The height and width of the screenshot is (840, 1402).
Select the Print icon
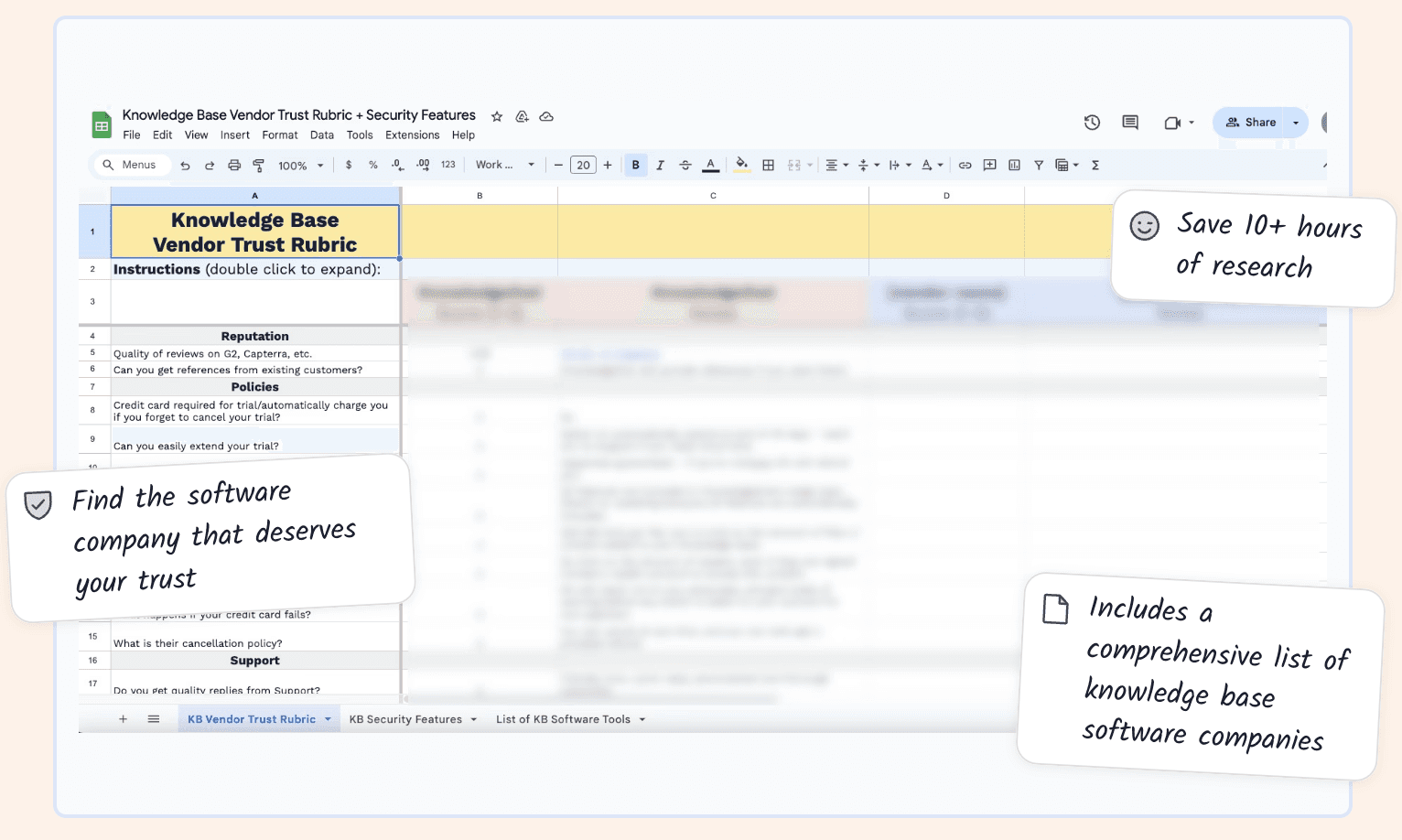pos(234,165)
